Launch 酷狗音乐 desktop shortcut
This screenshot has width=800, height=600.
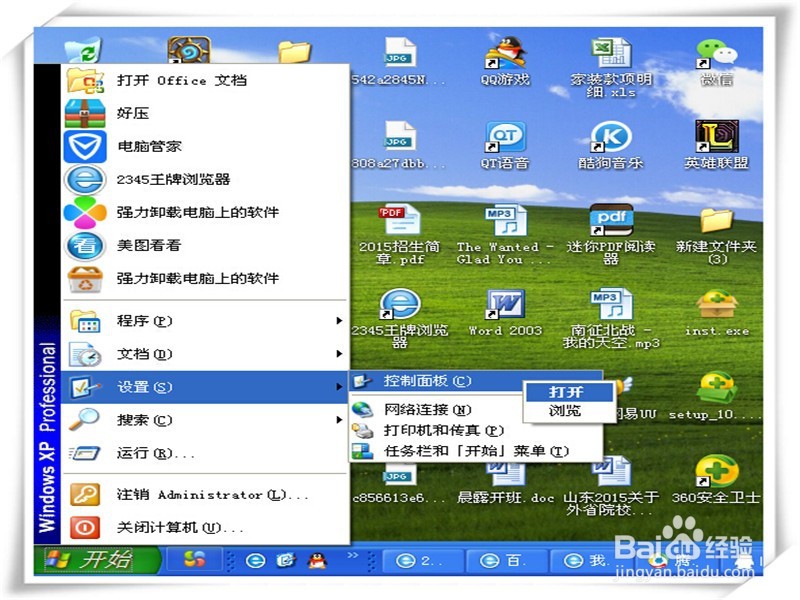611,145
